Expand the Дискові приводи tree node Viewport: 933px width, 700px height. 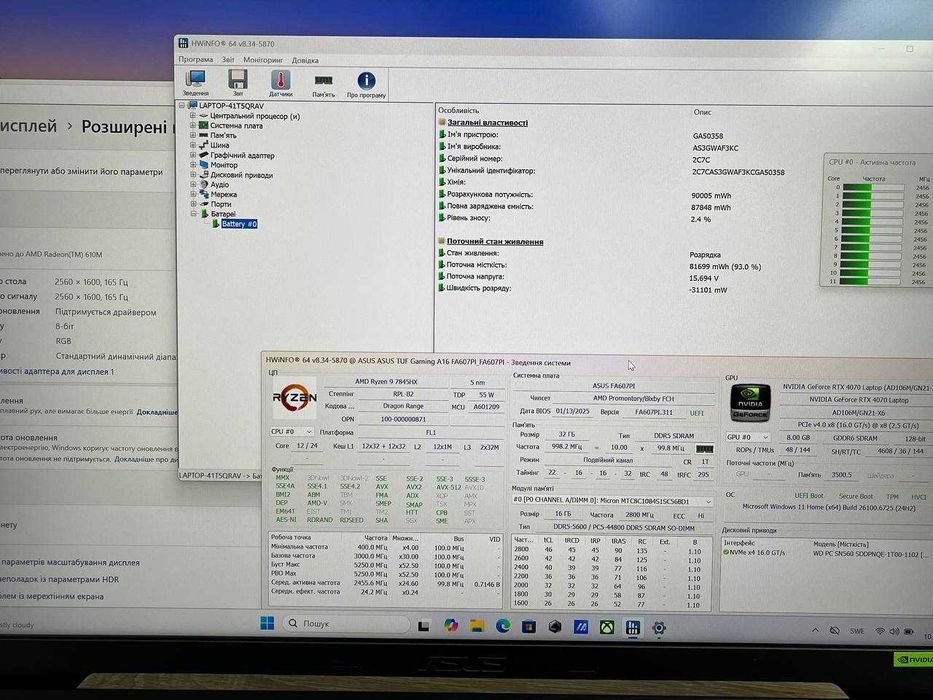pos(193,174)
